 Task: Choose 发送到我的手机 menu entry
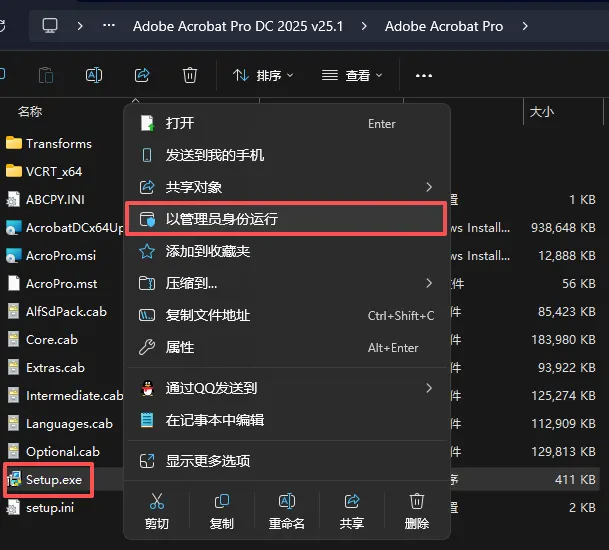tap(287, 155)
